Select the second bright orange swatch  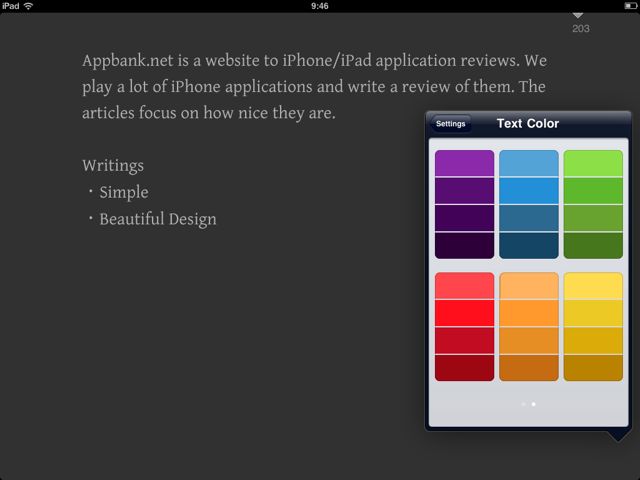[x=529, y=313]
